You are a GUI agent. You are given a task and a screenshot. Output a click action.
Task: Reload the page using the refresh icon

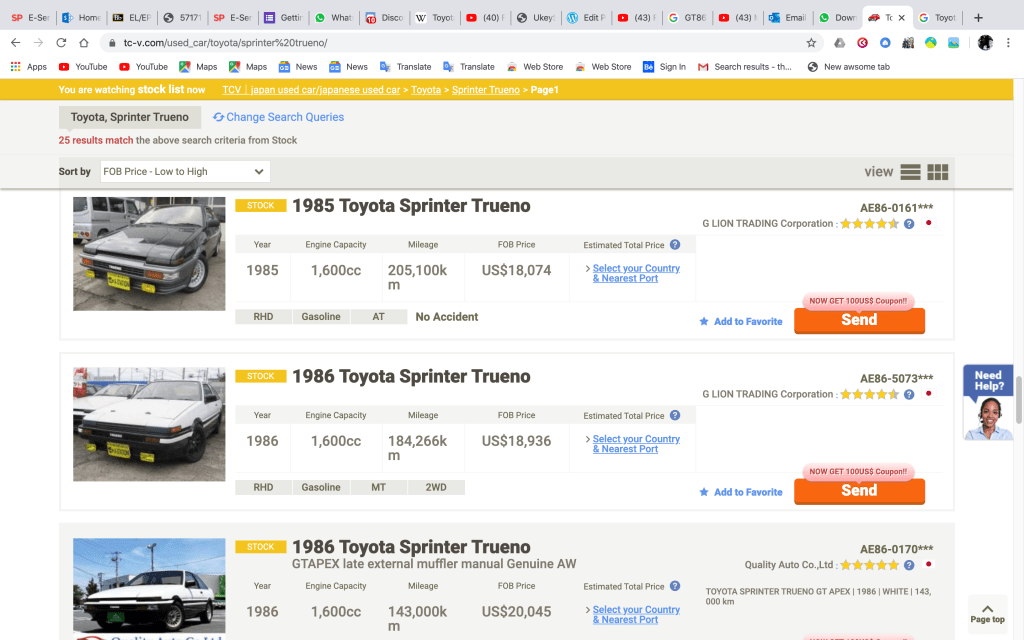(61, 43)
